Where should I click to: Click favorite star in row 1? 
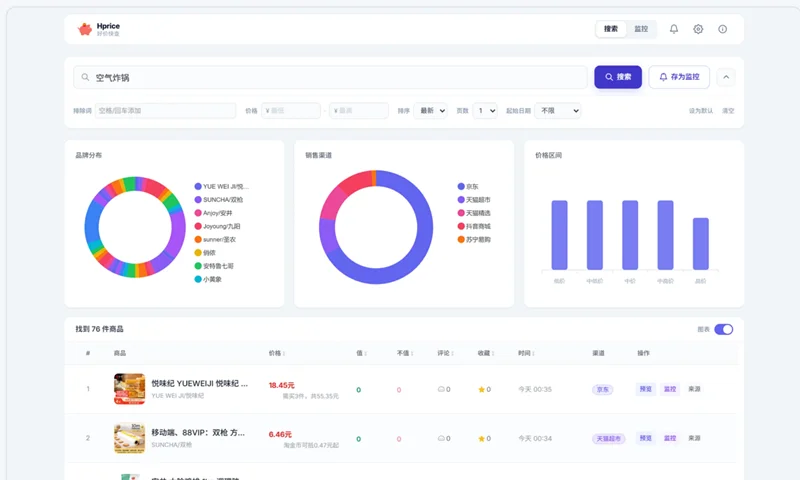click(x=481, y=389)
